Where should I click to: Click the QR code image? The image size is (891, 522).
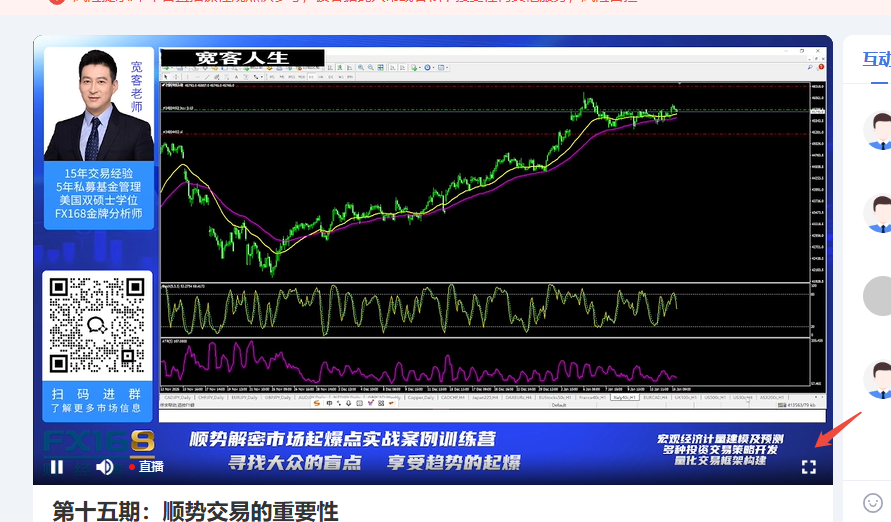click(x=97, y=325)
